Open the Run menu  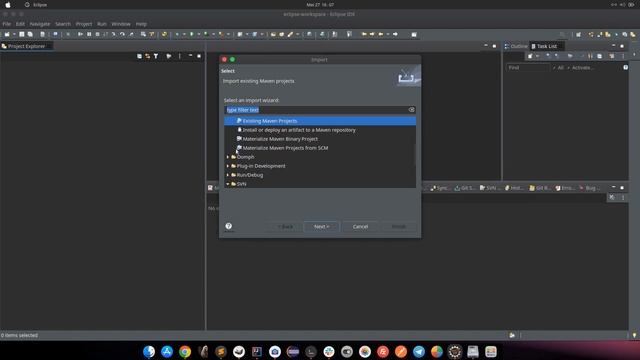coord(102,24)
